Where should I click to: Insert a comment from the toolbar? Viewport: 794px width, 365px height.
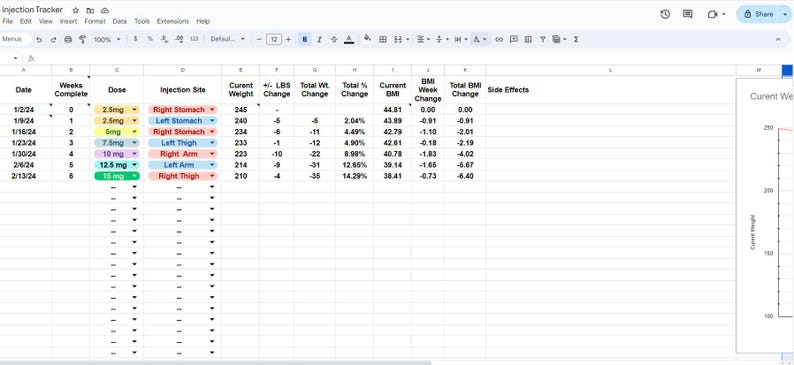[x=513, y=39]
